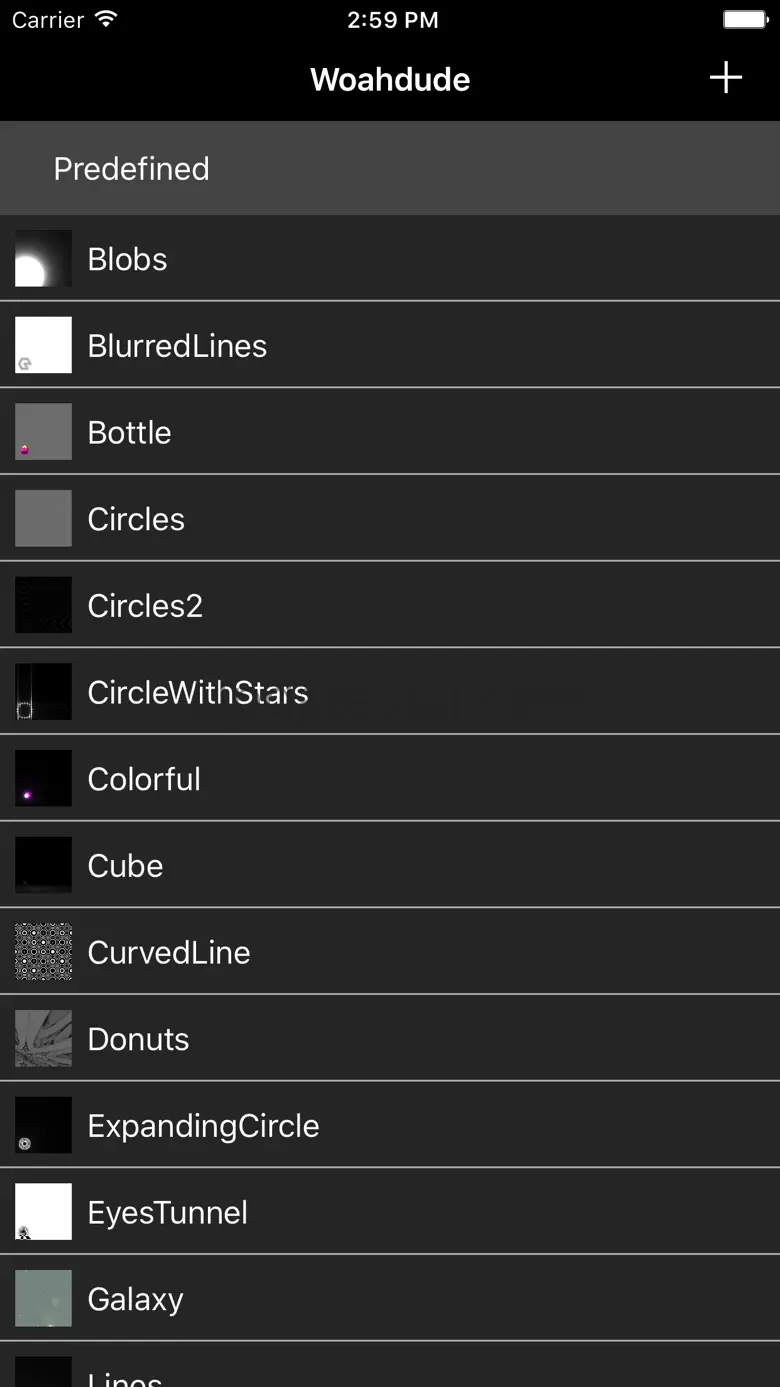Tap the battery indicator in status bar

[x=745, y=20]
